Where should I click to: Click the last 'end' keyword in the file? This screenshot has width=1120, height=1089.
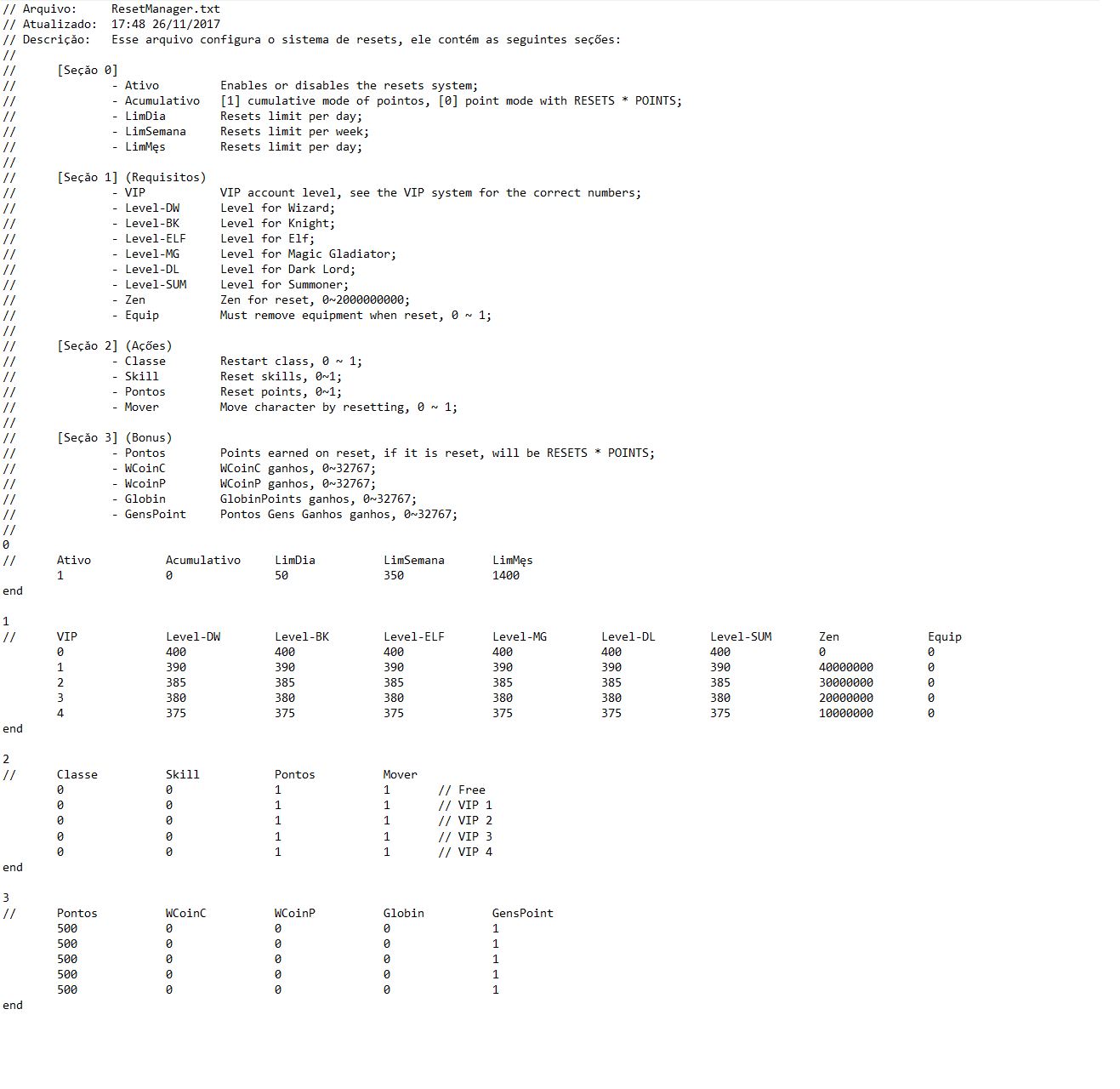pos(13,1006)
